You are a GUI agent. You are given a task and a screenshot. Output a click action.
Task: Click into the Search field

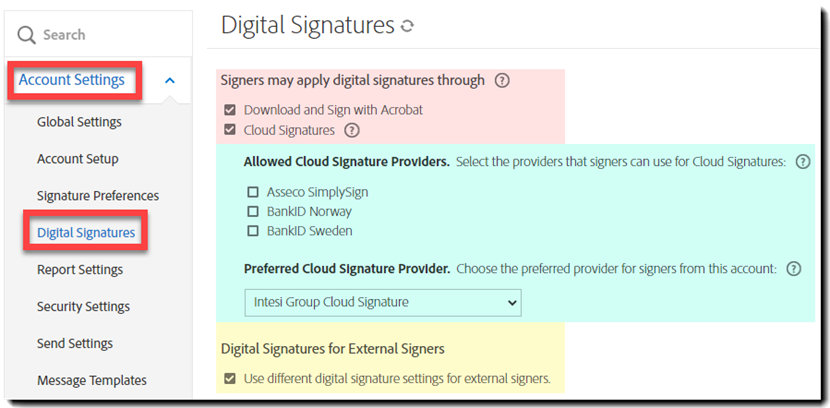click(x=100, y=35)
